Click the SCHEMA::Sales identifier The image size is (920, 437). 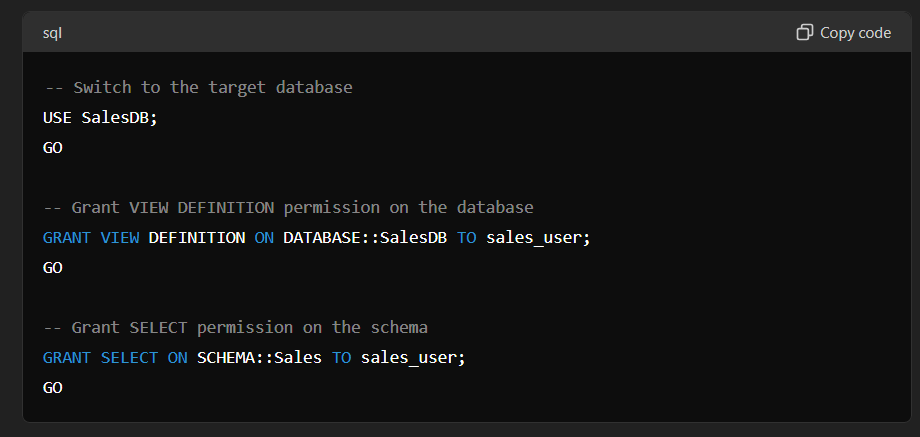pos(259,357)
